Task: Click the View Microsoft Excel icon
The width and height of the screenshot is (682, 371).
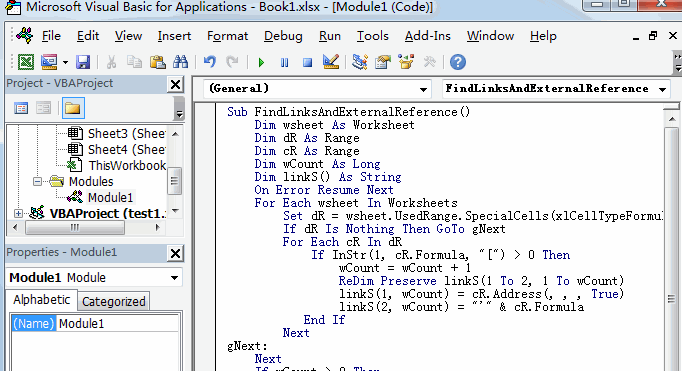Action: pyautogui.click(x=26, y=62)
